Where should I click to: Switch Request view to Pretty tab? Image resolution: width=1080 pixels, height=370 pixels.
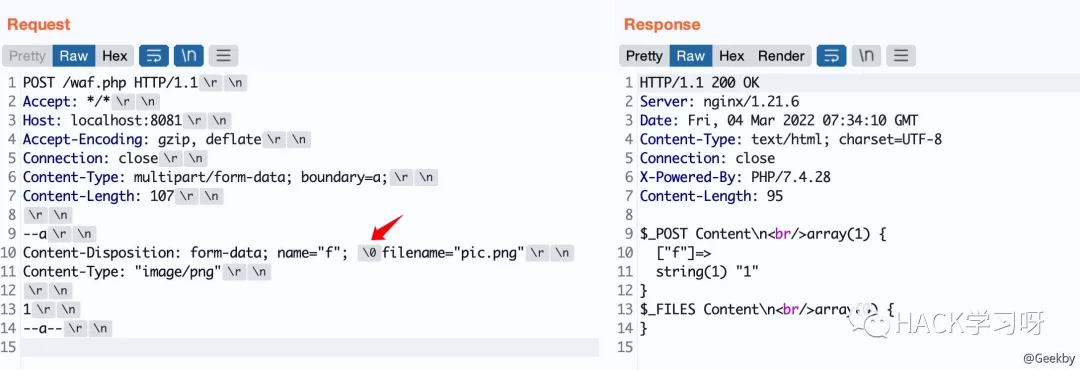28,56
